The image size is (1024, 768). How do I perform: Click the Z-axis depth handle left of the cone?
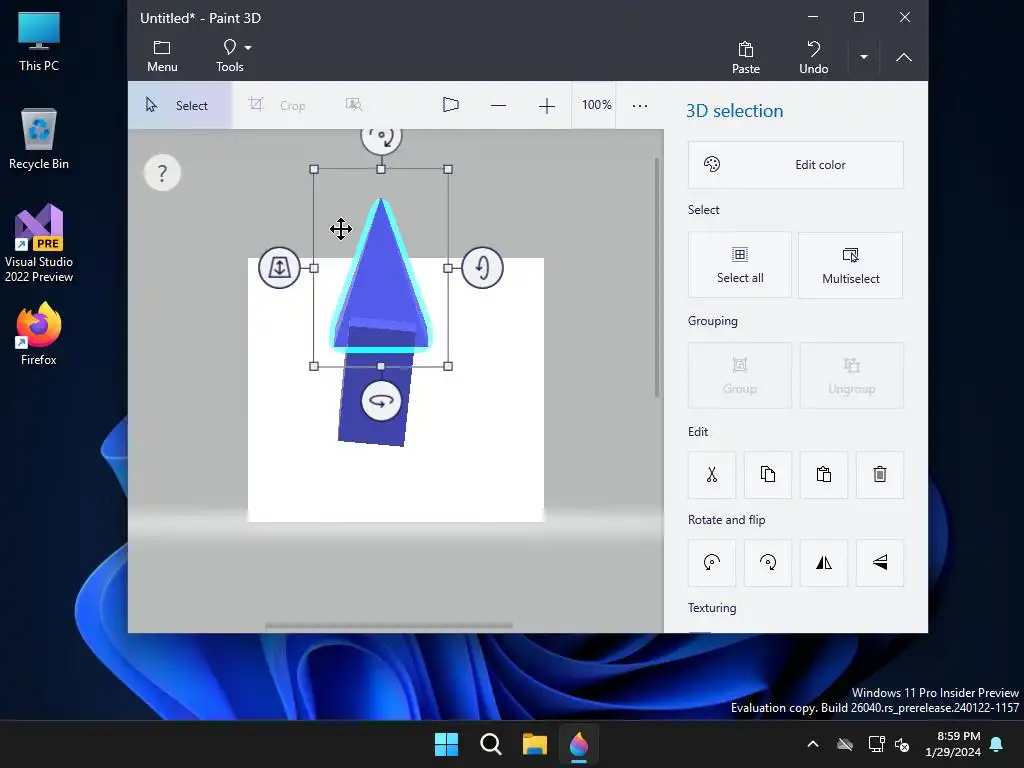[280, 268]
